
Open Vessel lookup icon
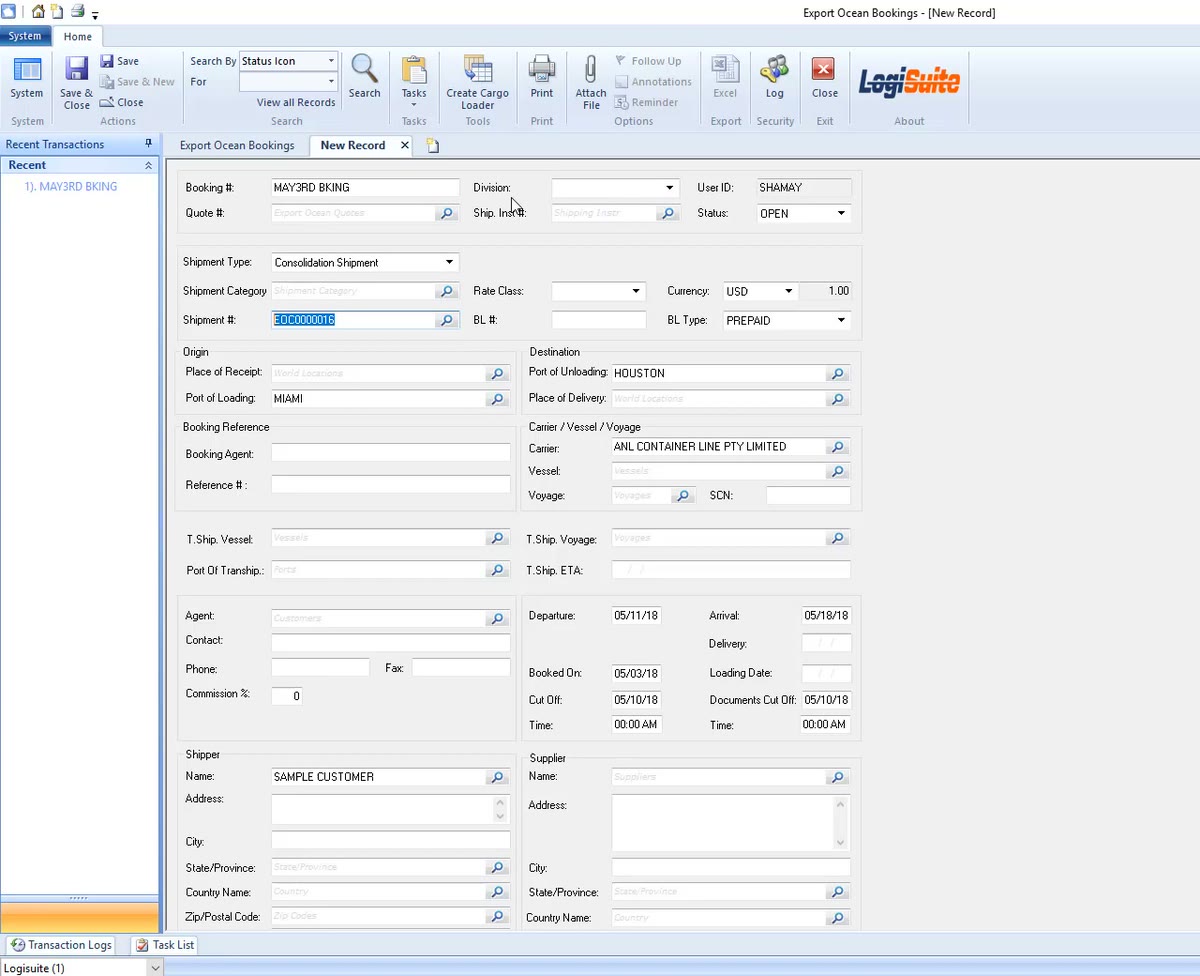(838, 471)
